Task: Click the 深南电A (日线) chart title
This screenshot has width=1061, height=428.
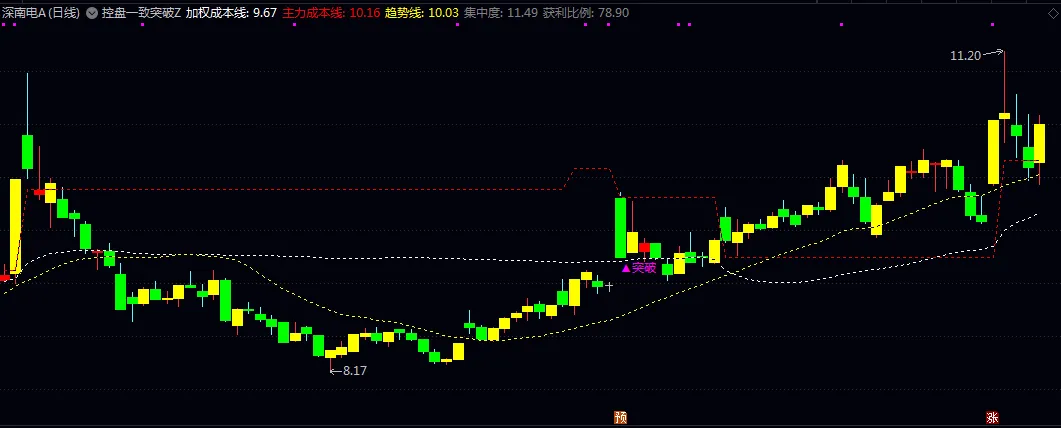Action: pyautogui.click(x=41, y=13)
